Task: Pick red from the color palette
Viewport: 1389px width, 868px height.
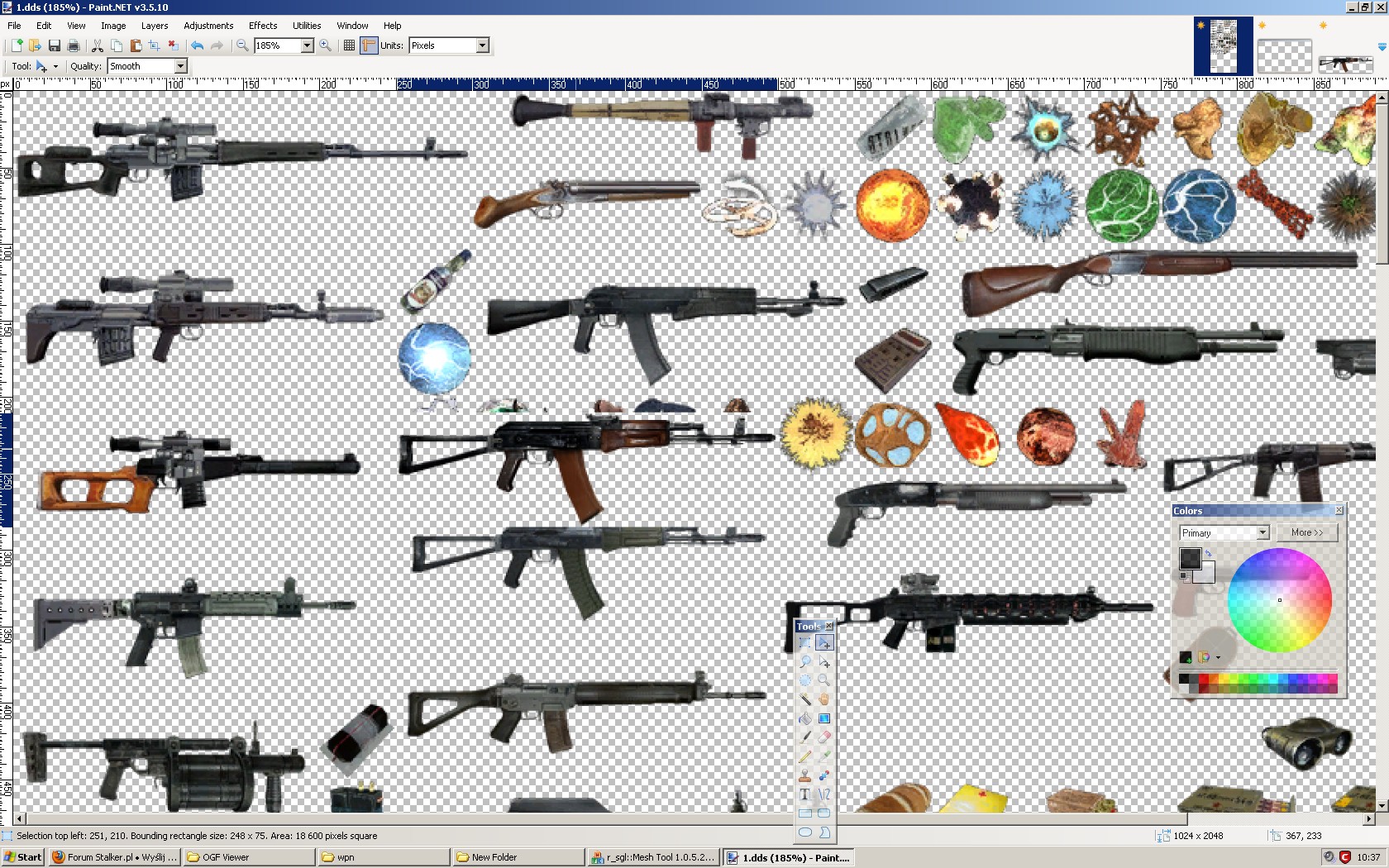Action: (1204, 680)
